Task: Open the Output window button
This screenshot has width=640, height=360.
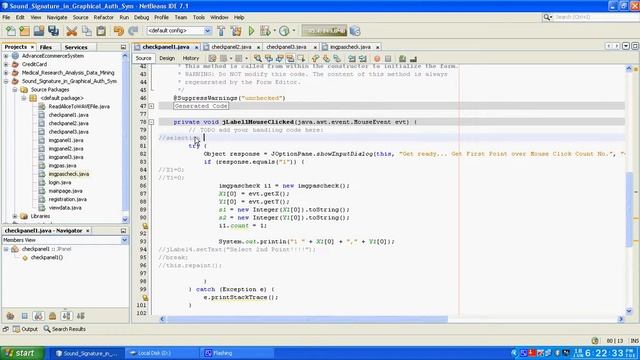Action: coord(25,329)
